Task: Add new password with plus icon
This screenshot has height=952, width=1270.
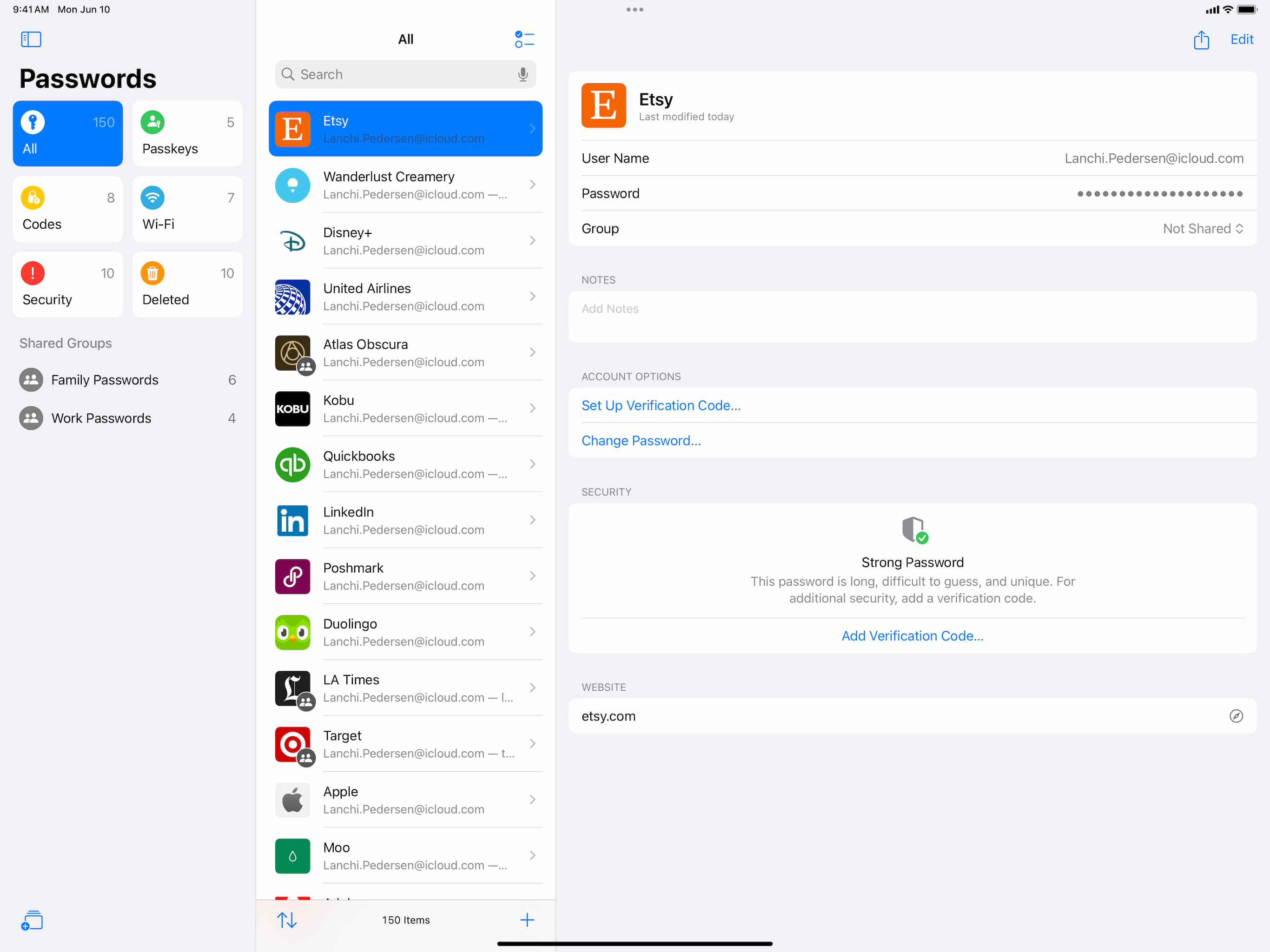Action: click(x=527, y=920)
